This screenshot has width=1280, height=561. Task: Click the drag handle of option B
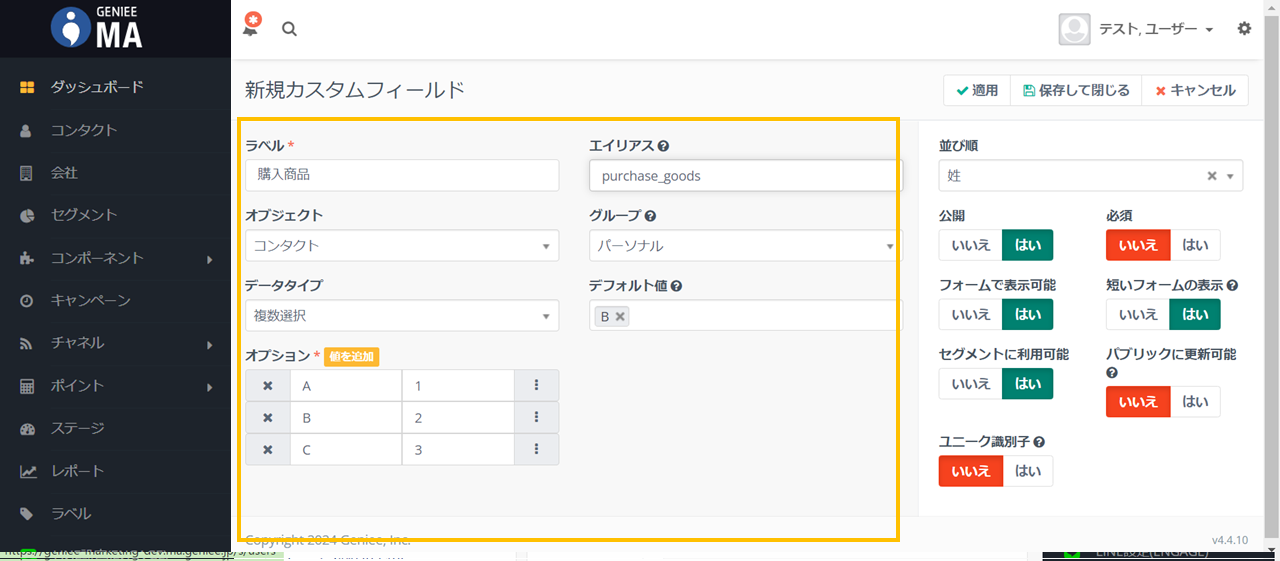(x=537, y=418)
